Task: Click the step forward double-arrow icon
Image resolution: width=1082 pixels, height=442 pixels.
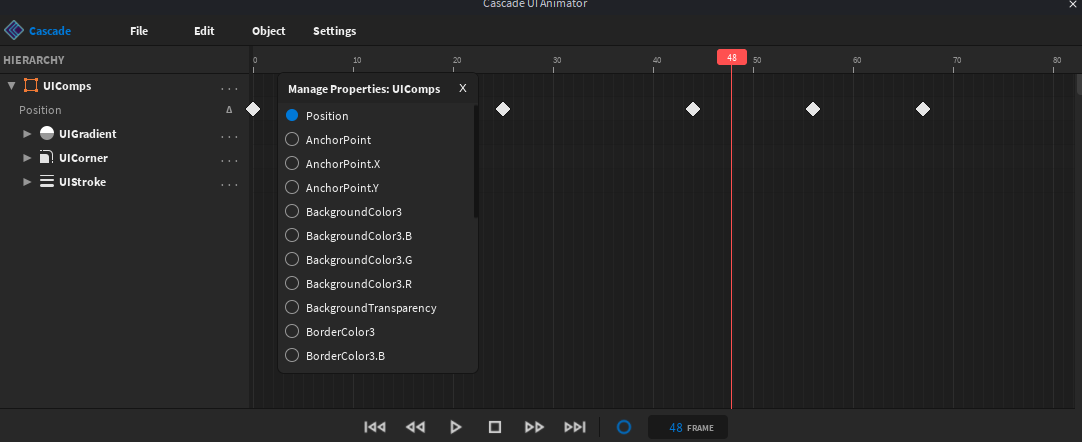Action: [535, 427]
